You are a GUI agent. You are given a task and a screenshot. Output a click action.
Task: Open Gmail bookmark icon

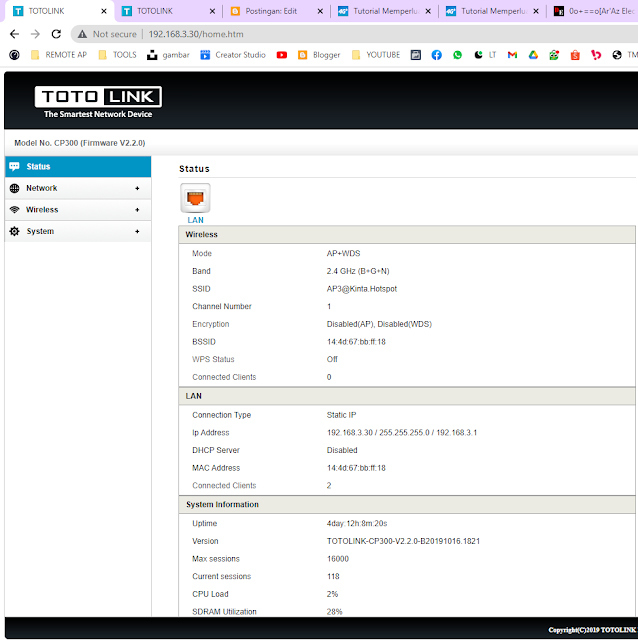pyautogui.click(x=512, y=55)
